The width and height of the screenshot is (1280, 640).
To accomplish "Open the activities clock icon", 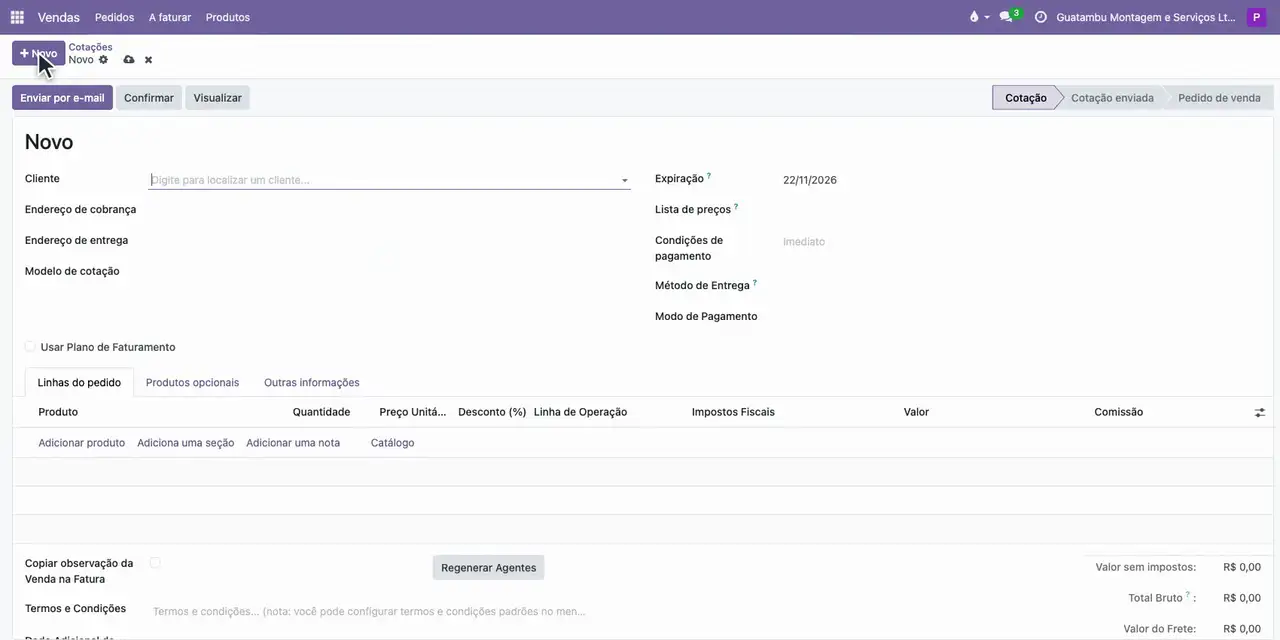I will click(1041, 17).
